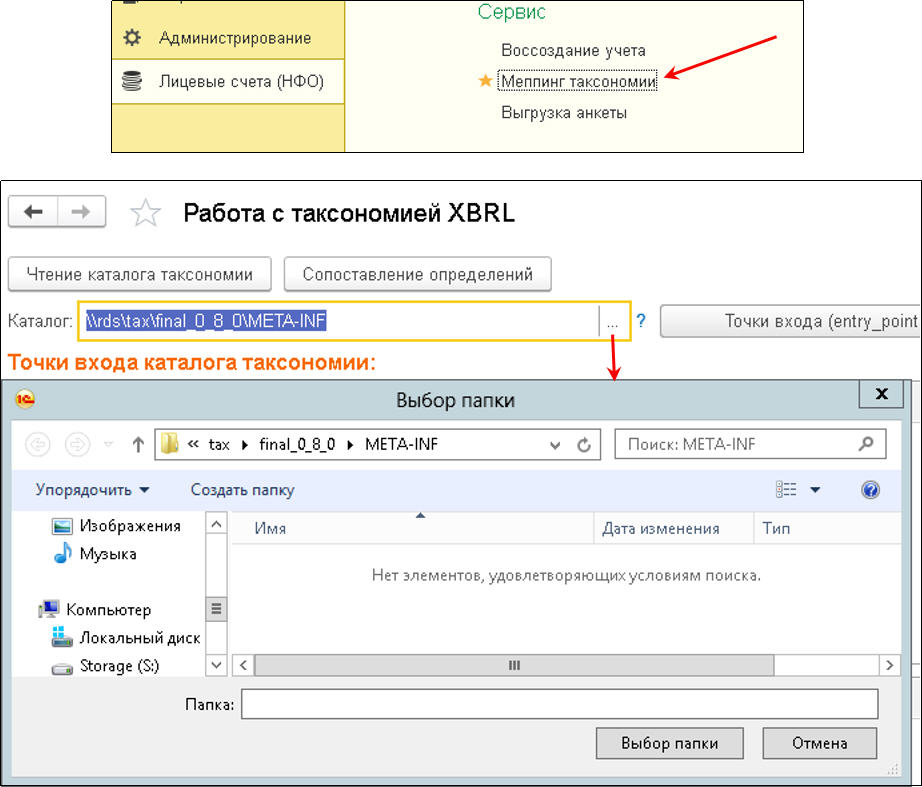Click the ellipsis button of the catalog field
This screenshot has width=922, height=787.
(612, 322)
